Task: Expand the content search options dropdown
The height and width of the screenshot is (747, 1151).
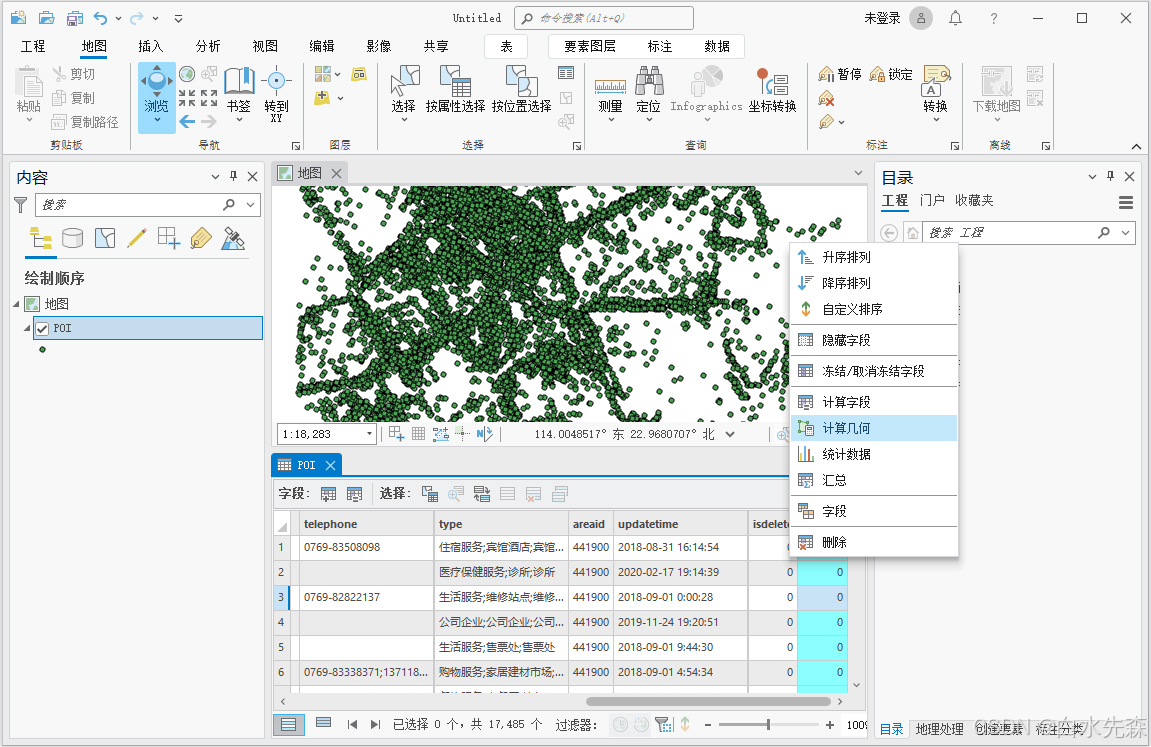Action: 251,205
